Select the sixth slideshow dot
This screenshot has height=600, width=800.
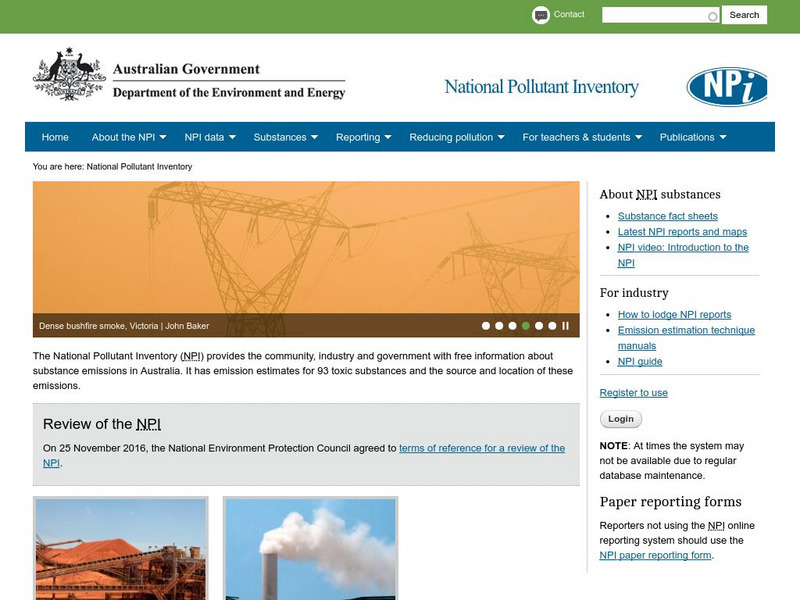click(552, 326)
